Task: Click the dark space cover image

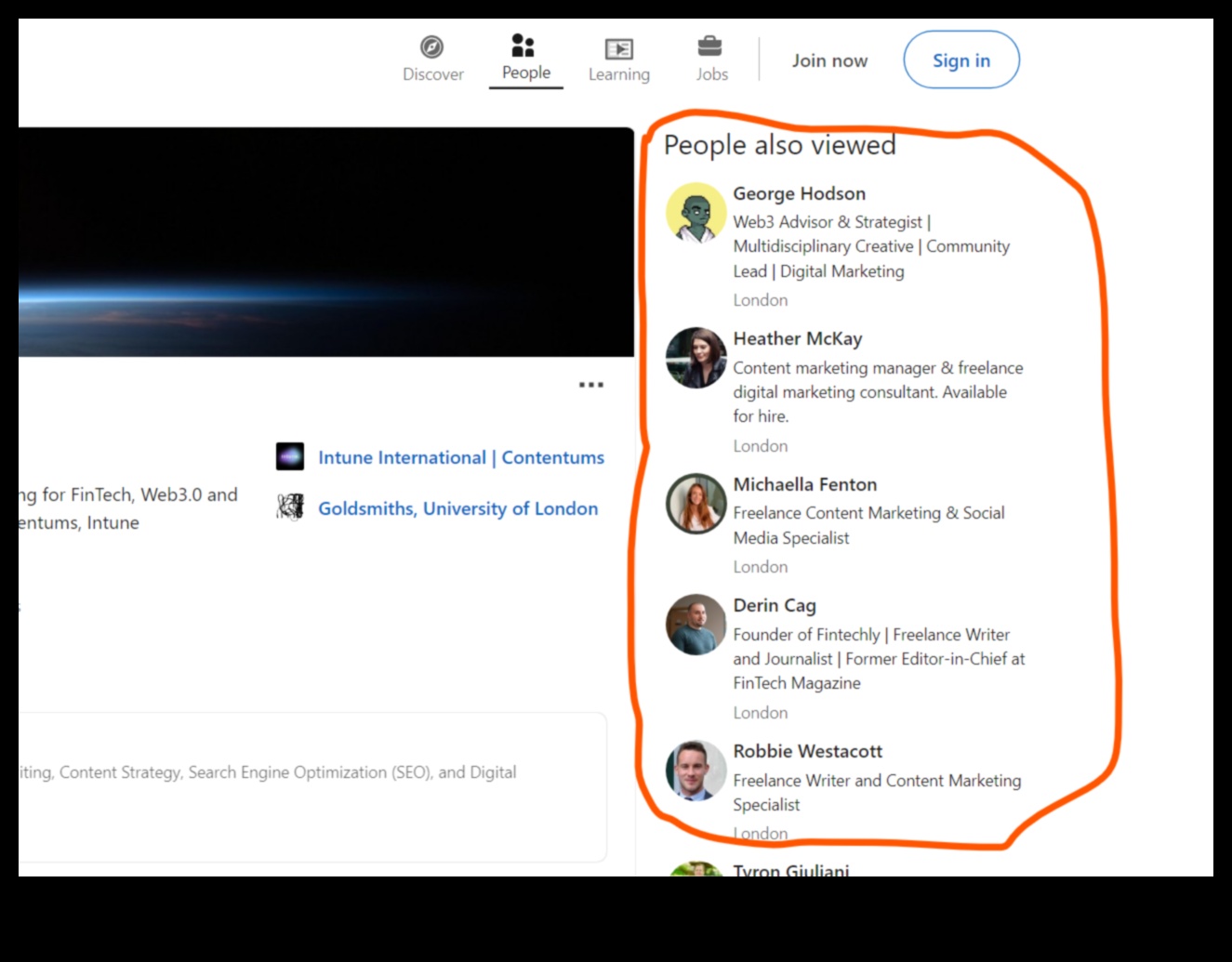Action: 325,244
